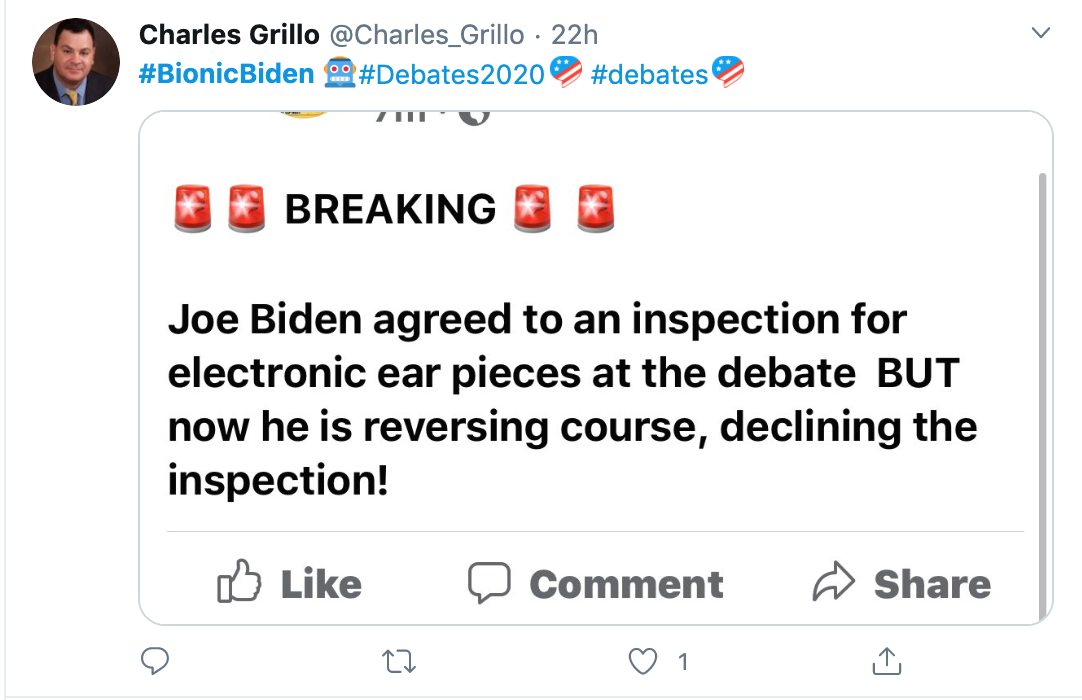
Task: Click the reply speech bubble icon below the tweet
Action: [155, 661]
